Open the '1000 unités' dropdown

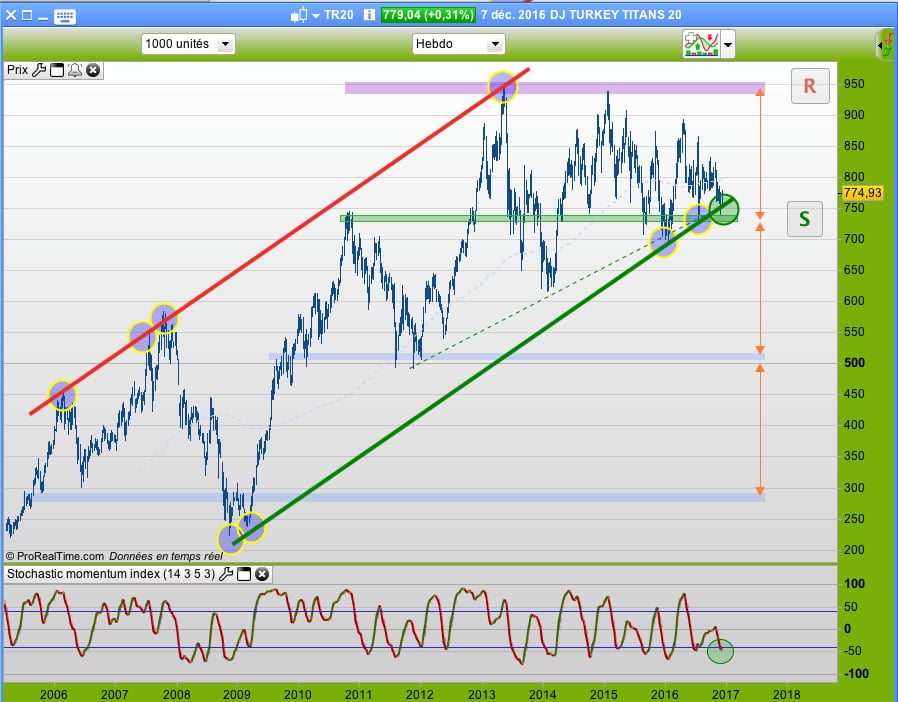tap(188, 44)
